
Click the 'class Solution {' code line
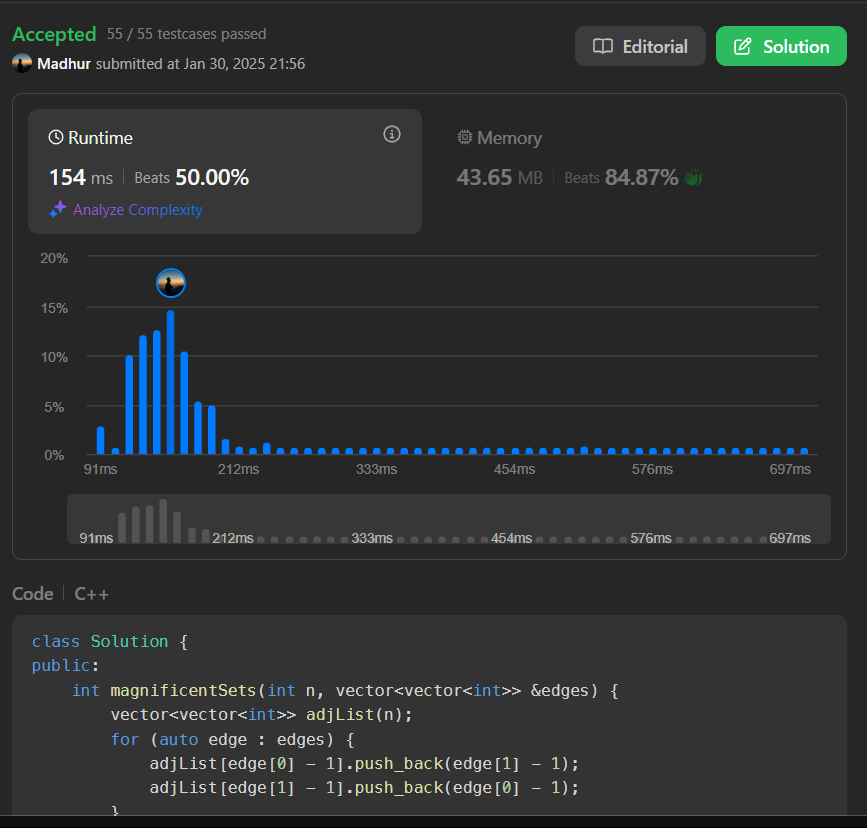109,642
